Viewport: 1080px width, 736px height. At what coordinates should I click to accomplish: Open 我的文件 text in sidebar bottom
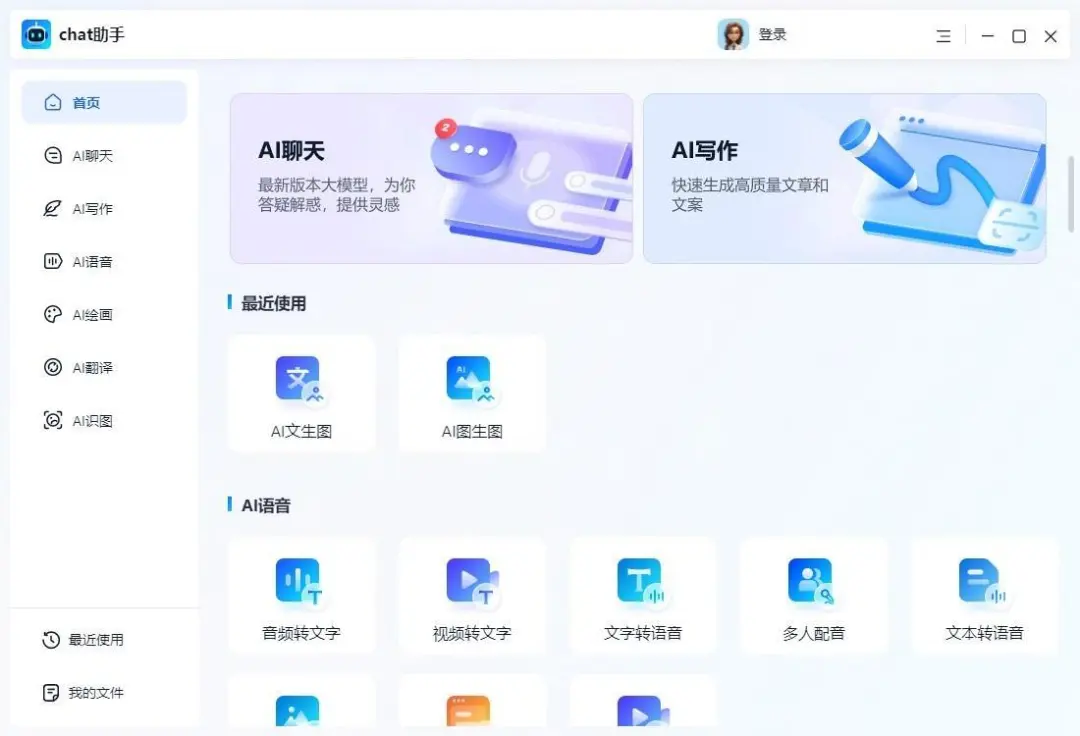[96, 693]
